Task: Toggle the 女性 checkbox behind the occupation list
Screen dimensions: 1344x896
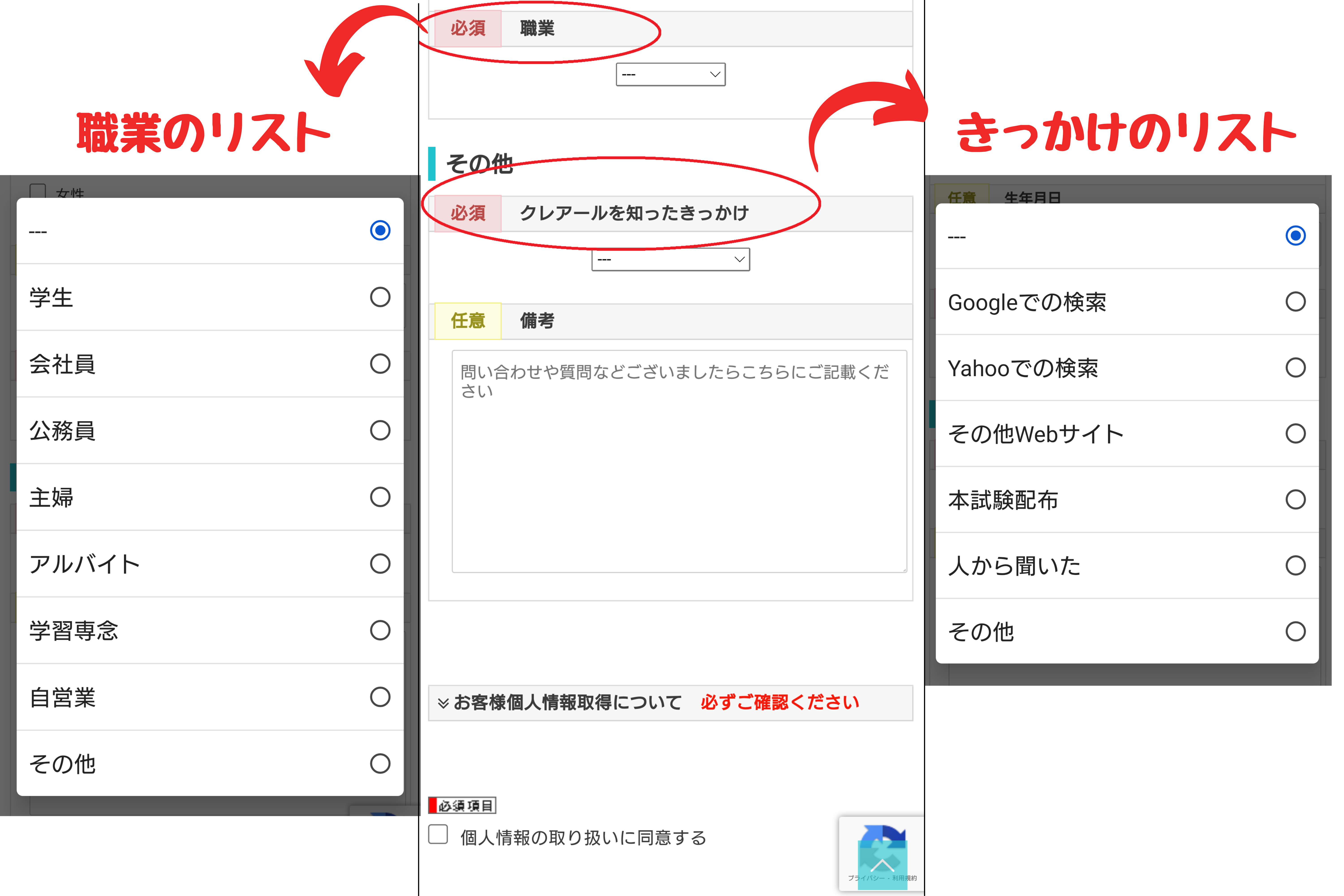Action: pos(38,192)
